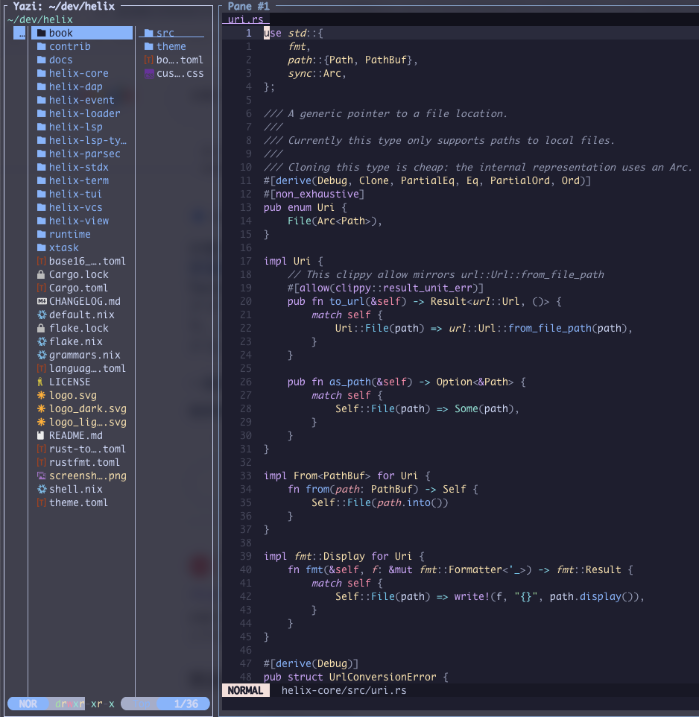
Task: Click the as_path function name
Action: 350,382
